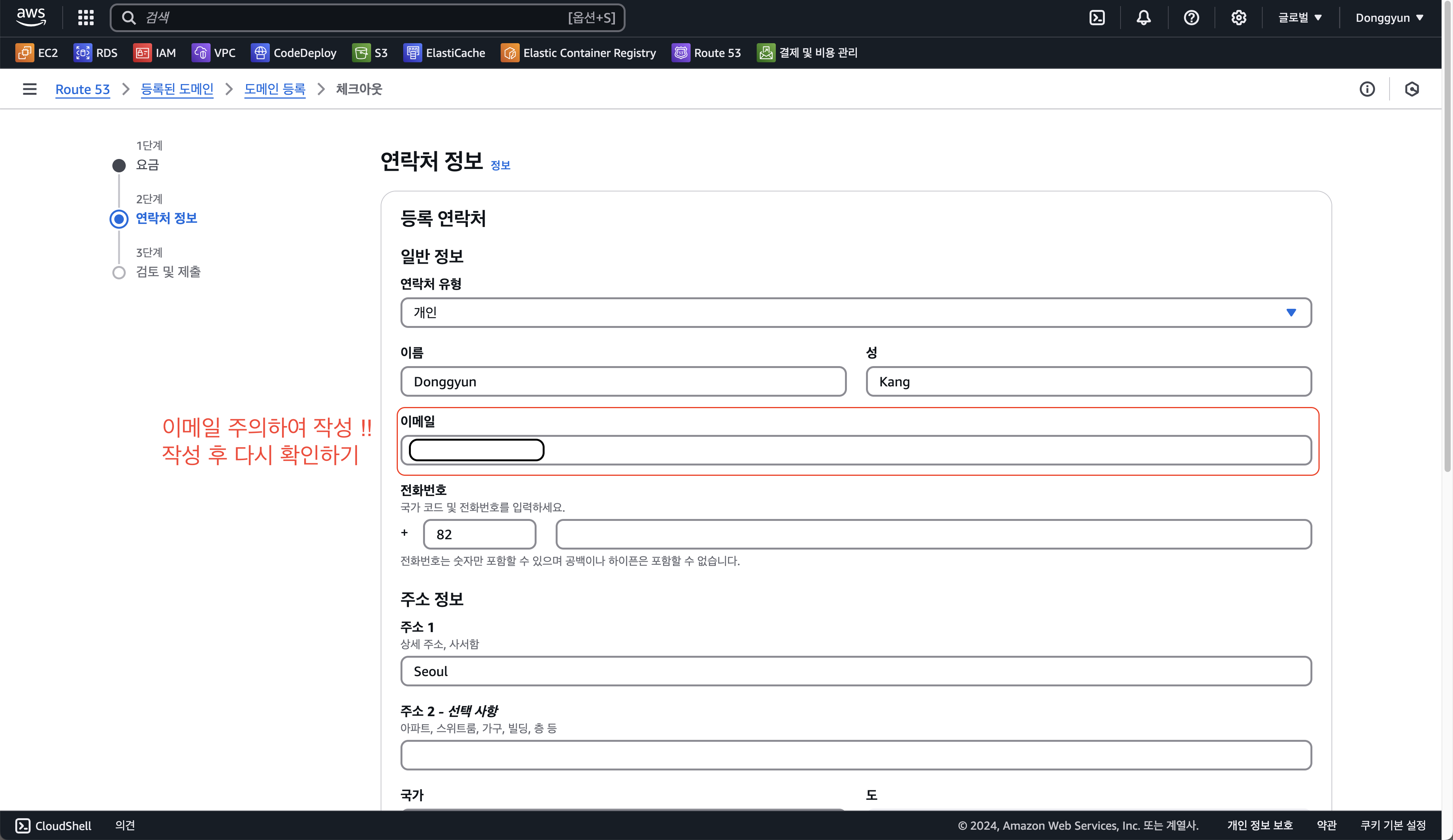Open CloudShell icon in top bar
Screen dimensions: 1453x840
pos(1097,18)
